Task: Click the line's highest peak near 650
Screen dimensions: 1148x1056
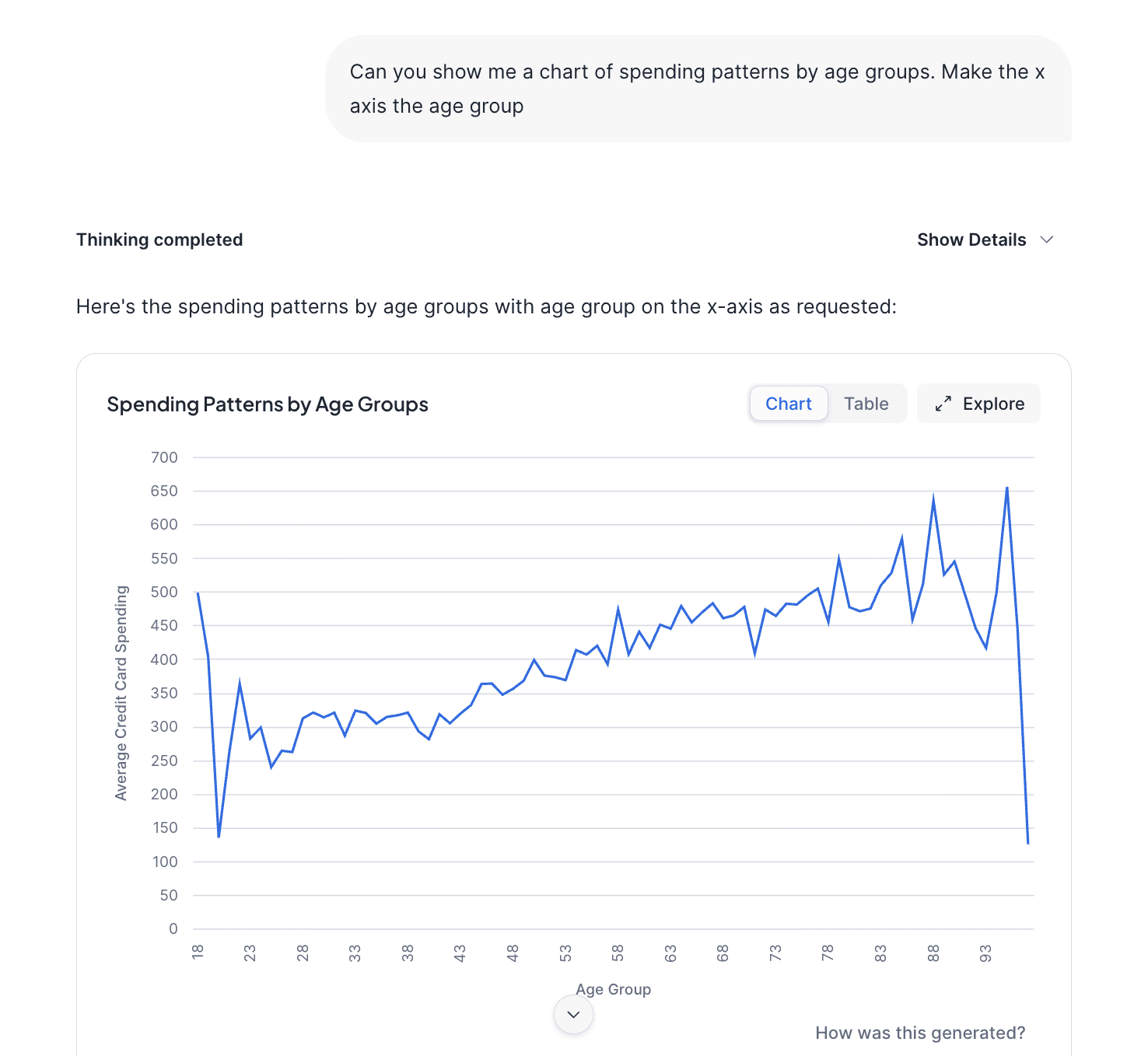Action: click(x=1007, y=488)
